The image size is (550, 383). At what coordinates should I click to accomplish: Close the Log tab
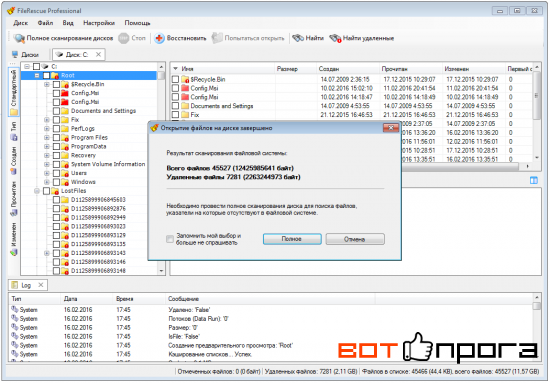coord(41,285)
